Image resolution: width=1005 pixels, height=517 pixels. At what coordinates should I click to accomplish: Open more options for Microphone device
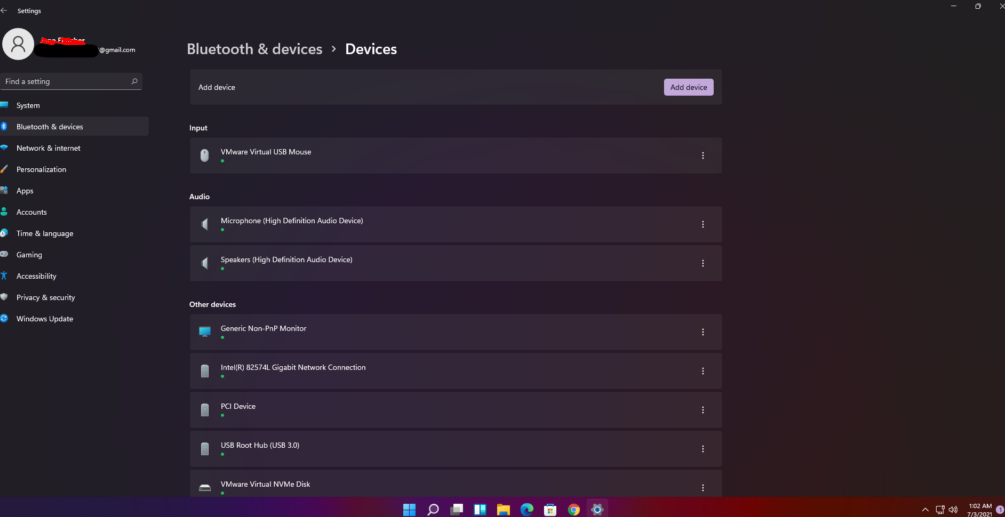tap(703, 224)
